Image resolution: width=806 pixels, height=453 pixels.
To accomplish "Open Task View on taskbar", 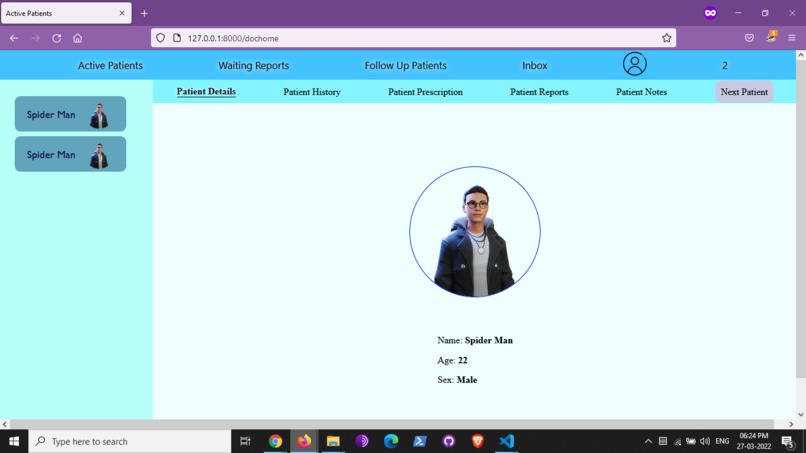I will [245, 441].
